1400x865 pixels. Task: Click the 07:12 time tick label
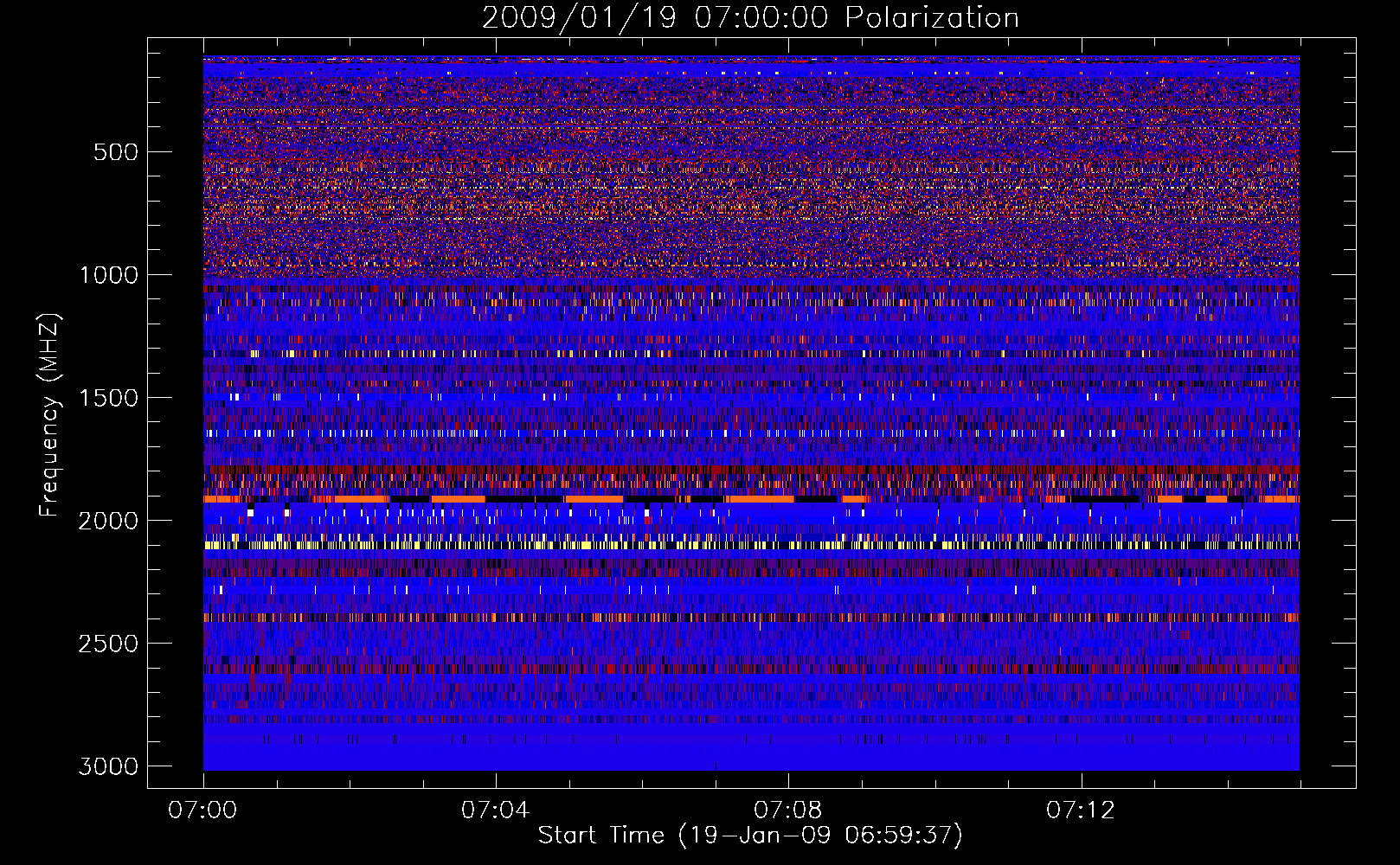tap(1080, 811)
